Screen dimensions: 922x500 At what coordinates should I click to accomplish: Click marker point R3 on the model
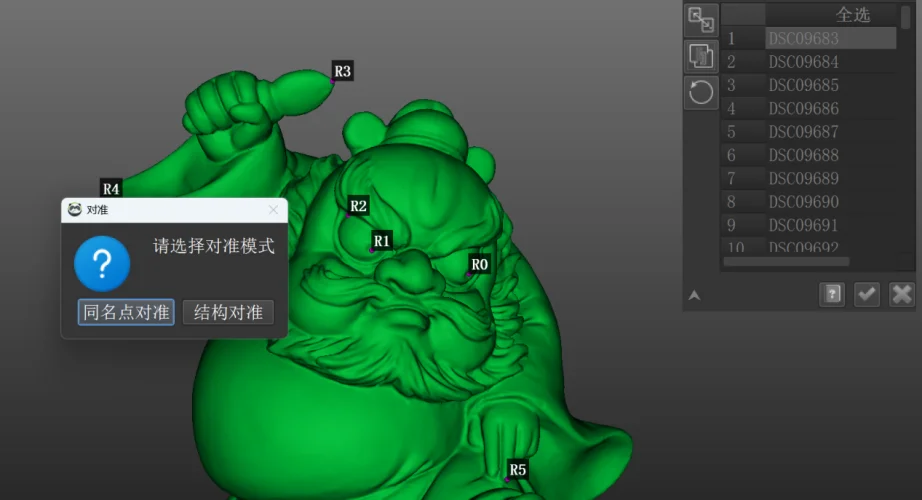pyautogui.click(x=333, y=78)
